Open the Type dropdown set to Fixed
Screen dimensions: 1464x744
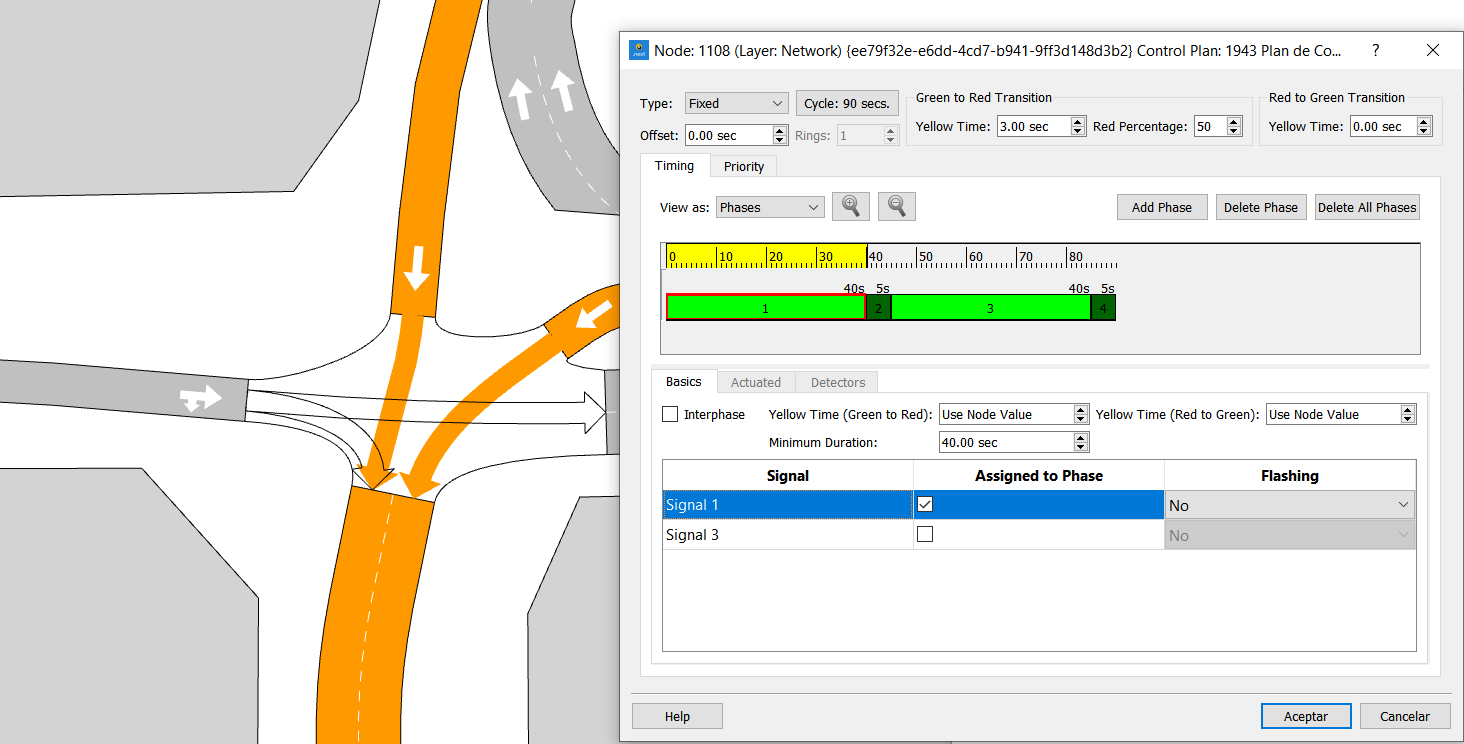[x=736, y=104]
